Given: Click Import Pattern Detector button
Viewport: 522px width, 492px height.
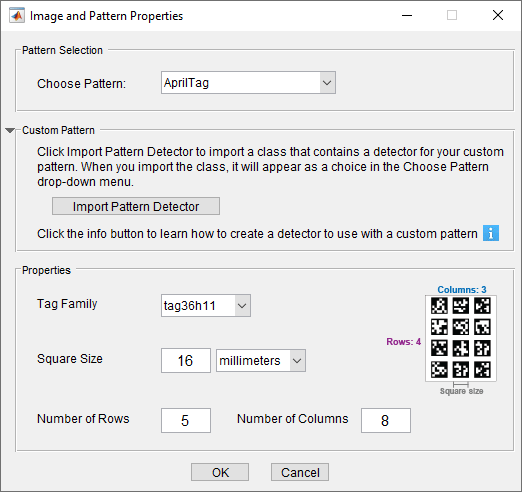Looking at the screenshot, I should (136, 206).
